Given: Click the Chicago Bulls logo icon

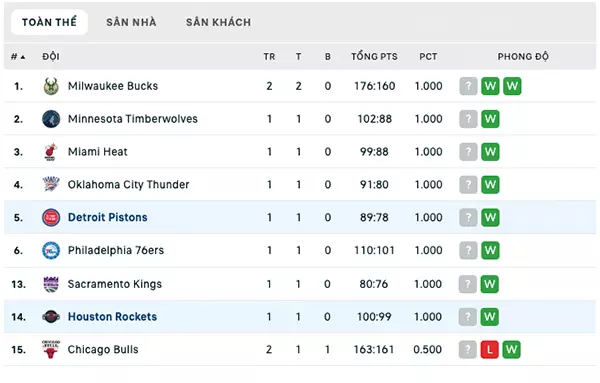Looking at the screenshot, I should pos(51,349).
